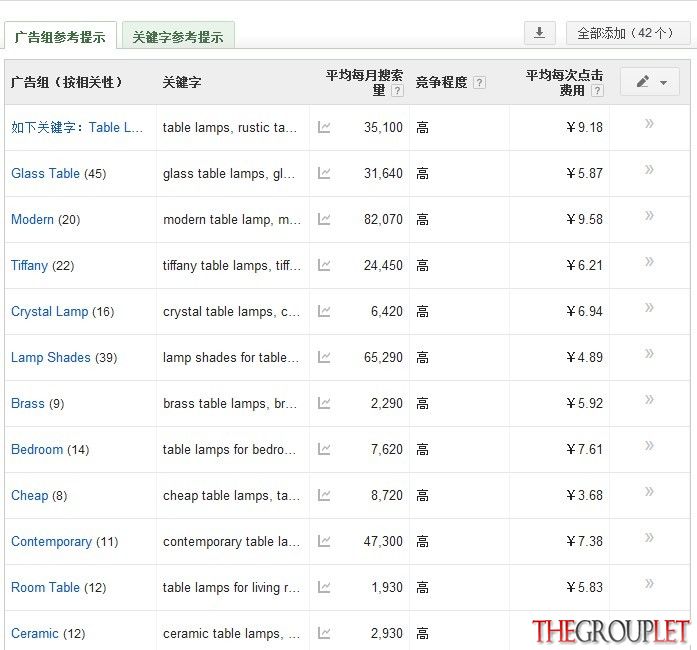Add the Brass group via double-arrow icon

(649, 399)
